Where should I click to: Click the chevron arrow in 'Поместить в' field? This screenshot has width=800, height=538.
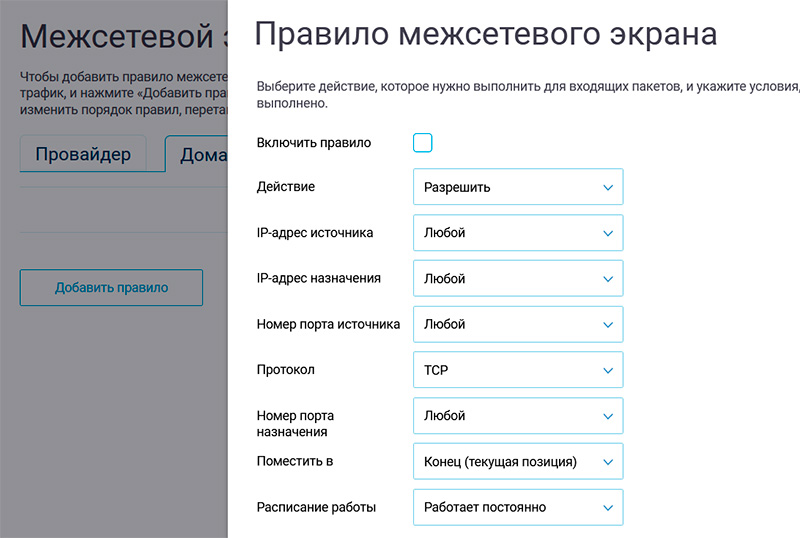pyautogui.click(x=607, y=462)
